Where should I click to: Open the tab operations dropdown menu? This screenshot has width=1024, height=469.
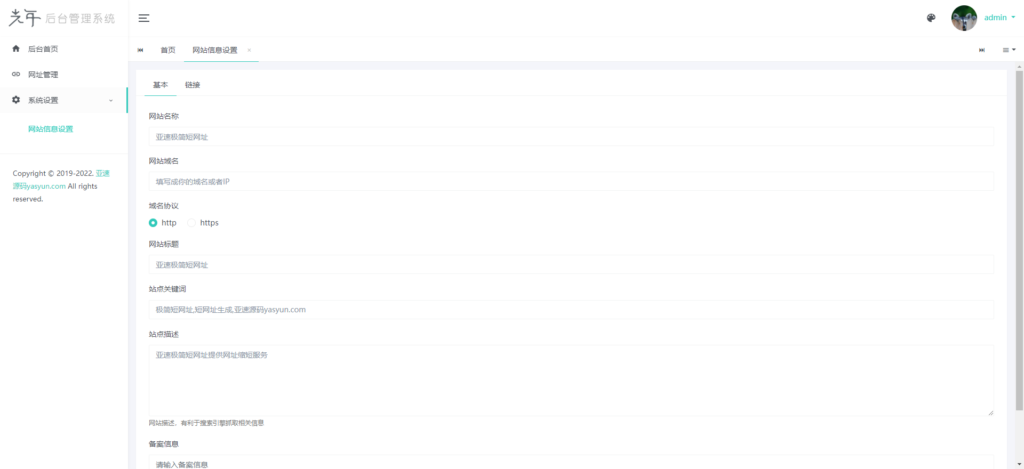[1008, 50]
